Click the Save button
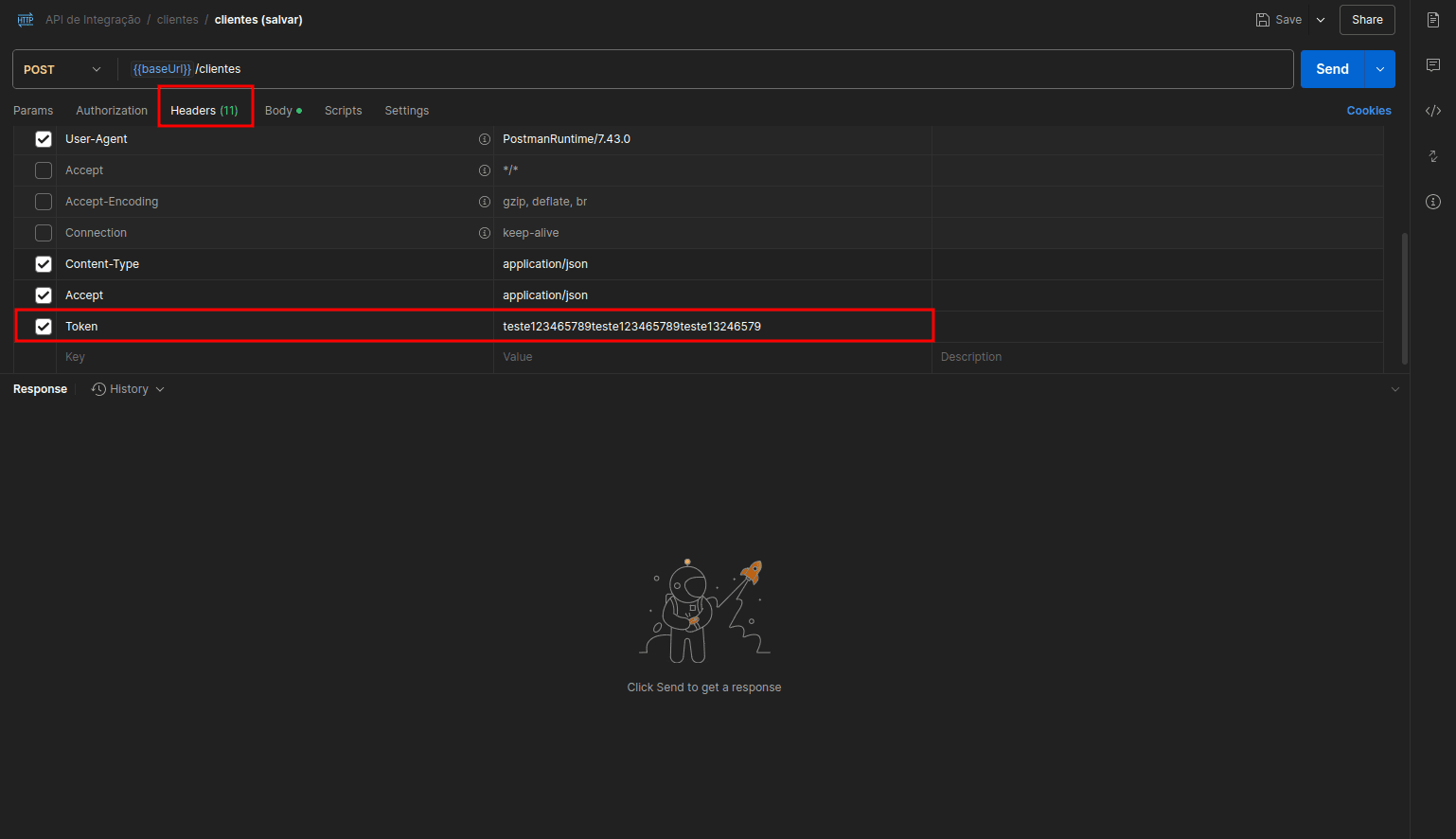This screenshot has height=839, width=1456. click(x=1279, y=20)
